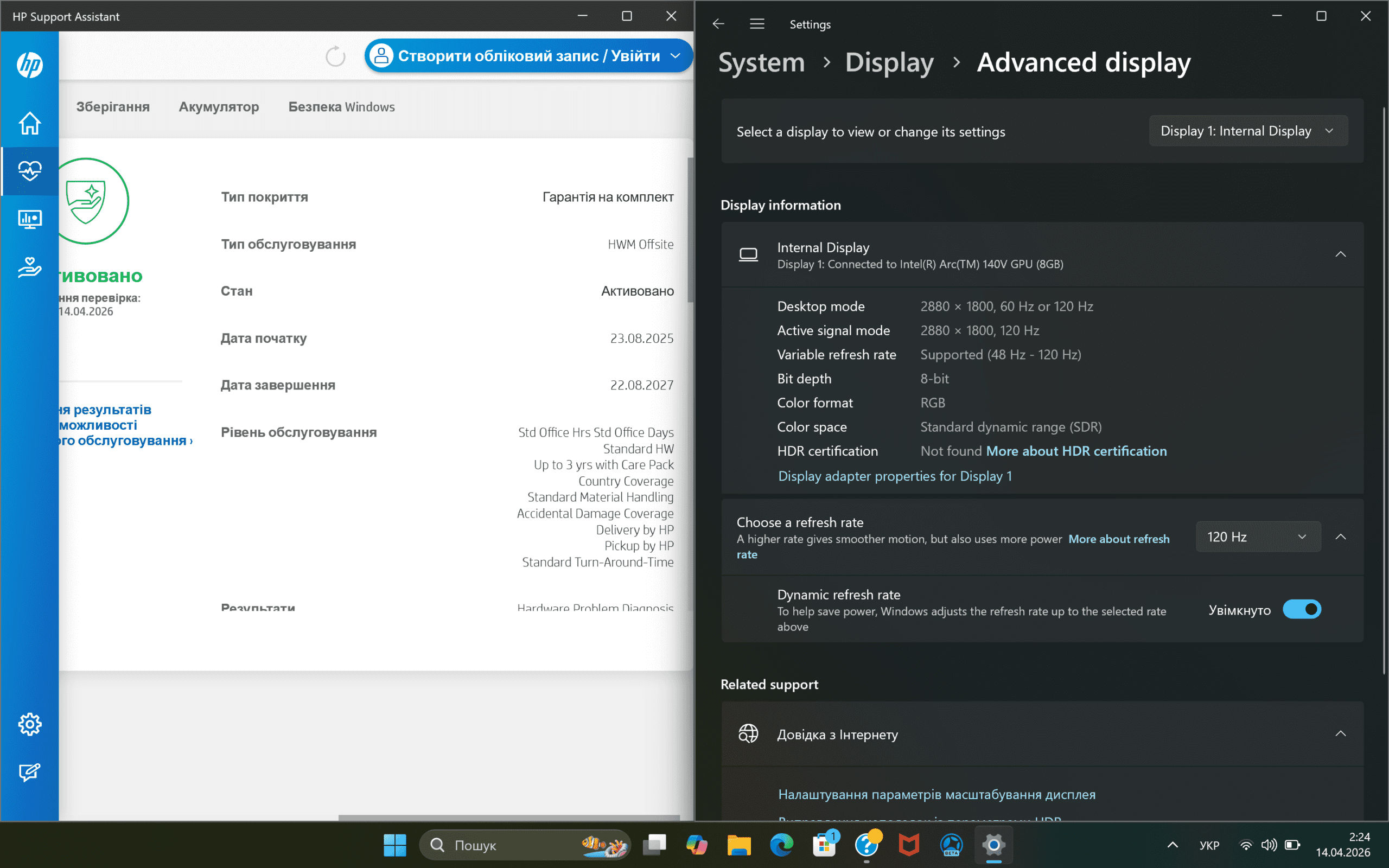Toggle Dynamic refresh rate switch
The width and height of the screenshot is (1389, 868).
coord(1301,609)
